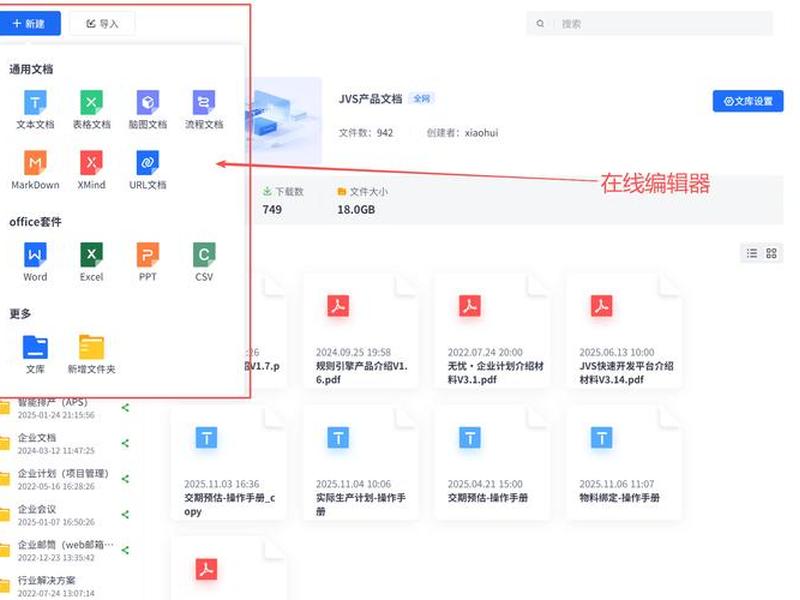Create a new MarkDown document
Viewport: 800px width, 600px height.
(35, 170)
